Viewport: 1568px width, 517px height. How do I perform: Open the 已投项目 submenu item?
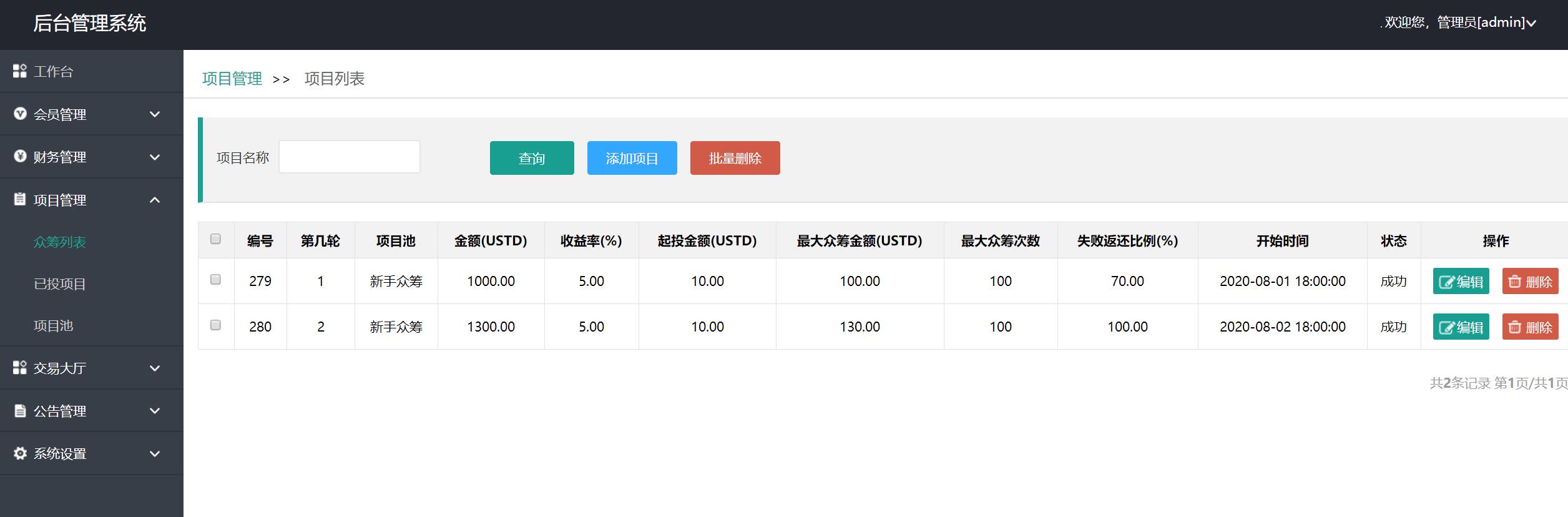(x=60, y=284)
